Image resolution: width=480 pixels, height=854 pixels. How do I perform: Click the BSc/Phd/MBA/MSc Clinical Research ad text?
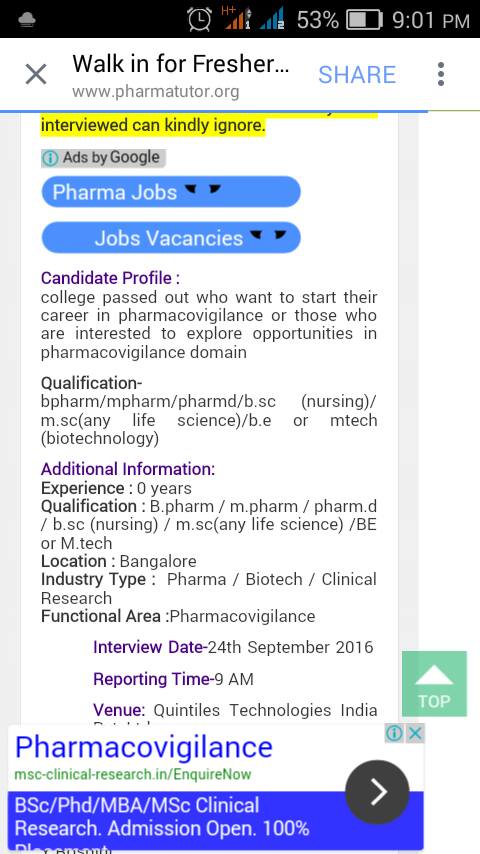(162, 819)
